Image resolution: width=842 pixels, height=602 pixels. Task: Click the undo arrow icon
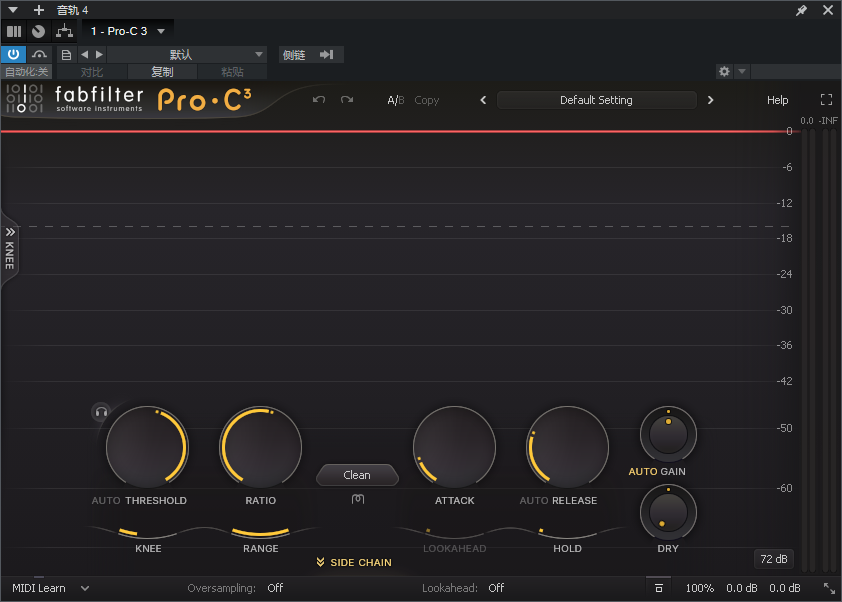click(x=319, y=100)
